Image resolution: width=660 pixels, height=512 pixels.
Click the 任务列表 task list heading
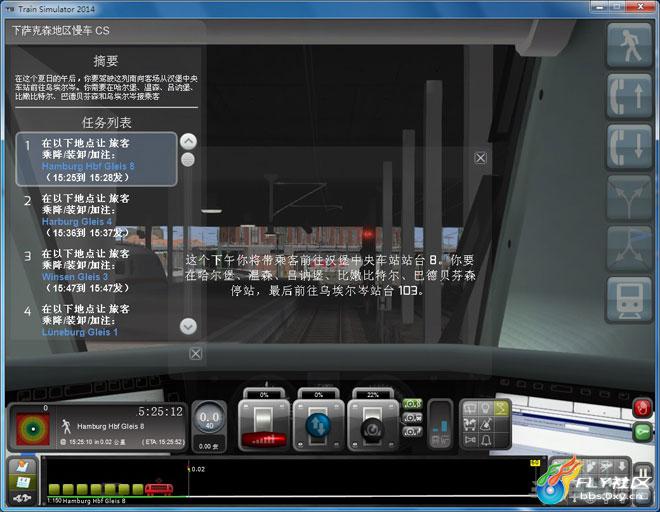106,123
